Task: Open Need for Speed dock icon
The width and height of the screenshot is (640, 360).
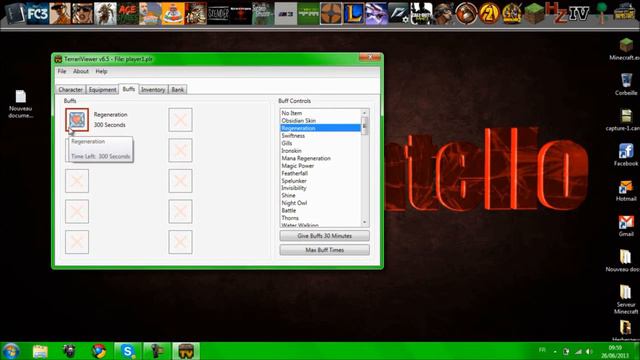Action: coord(398,14)
